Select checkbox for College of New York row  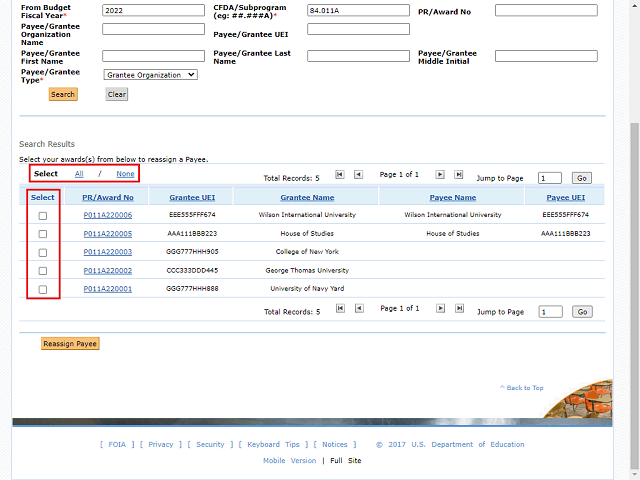click(x=42, y=252)
